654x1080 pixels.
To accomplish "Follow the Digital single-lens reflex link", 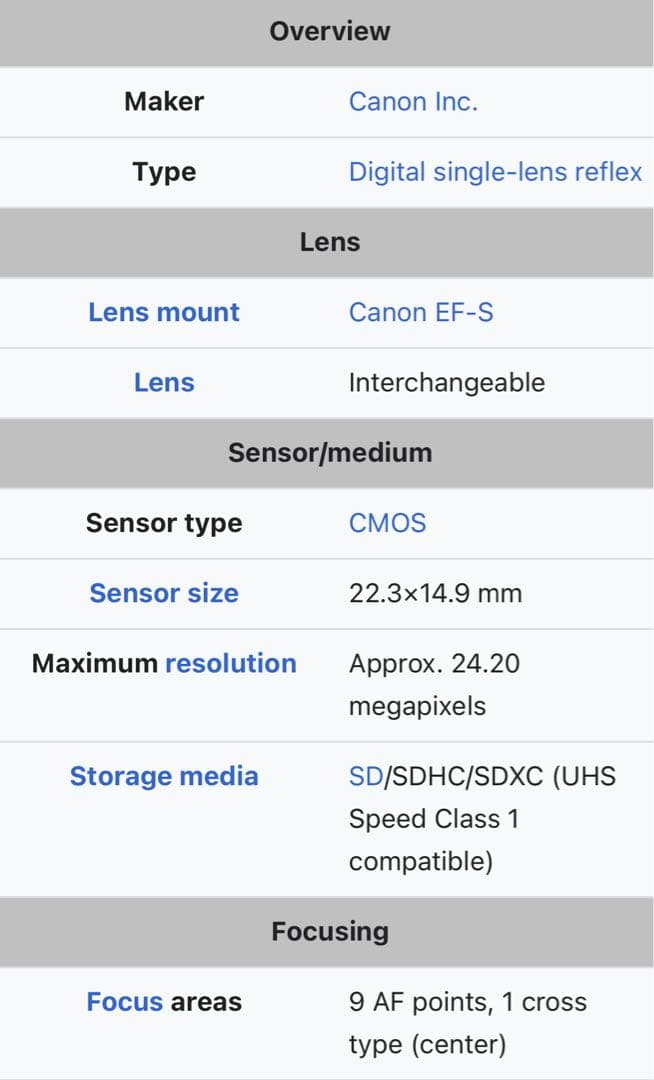I will coord(495,172).
